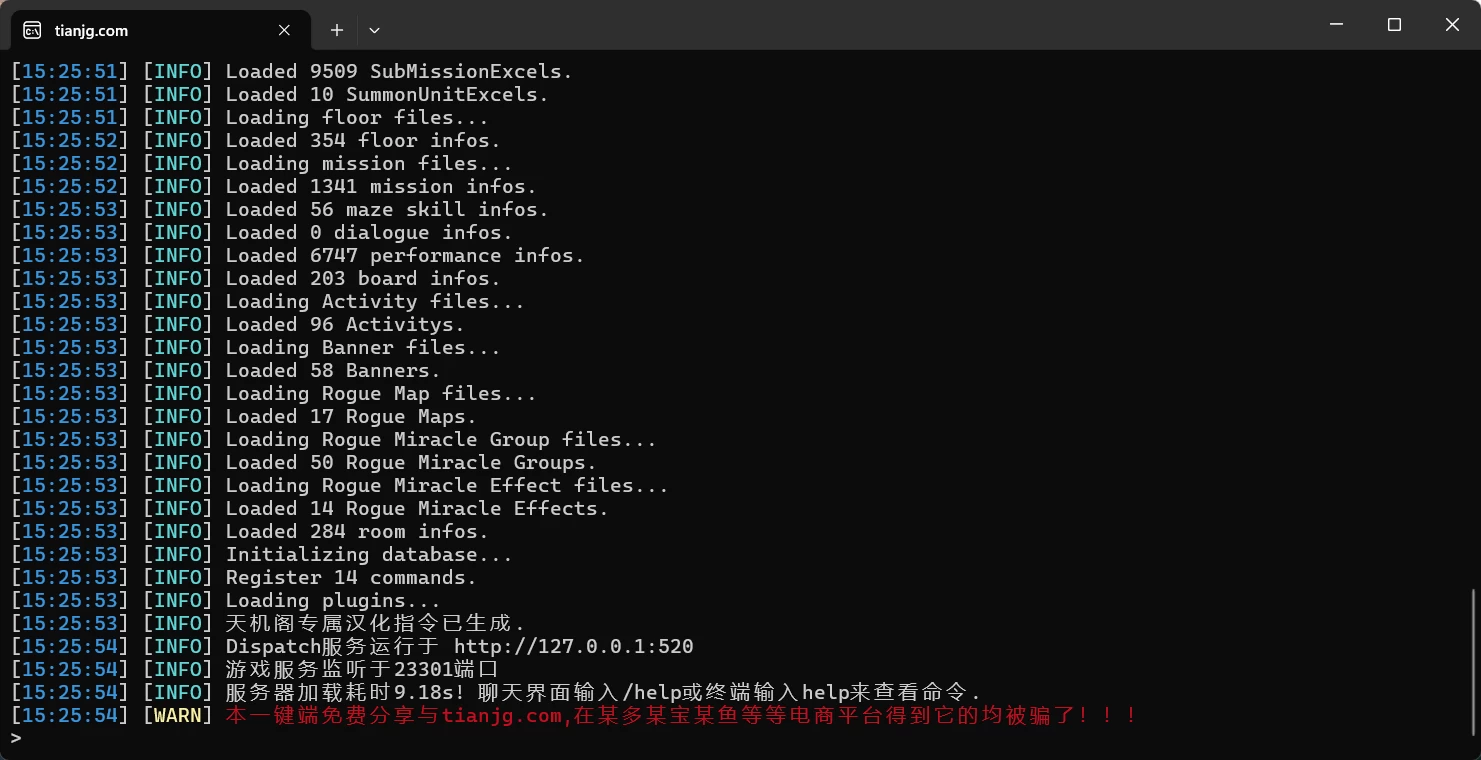Click the command prompt input line
Viewport: 1481px width, 760px height.
pyautogui.click(x=740, y=738)
